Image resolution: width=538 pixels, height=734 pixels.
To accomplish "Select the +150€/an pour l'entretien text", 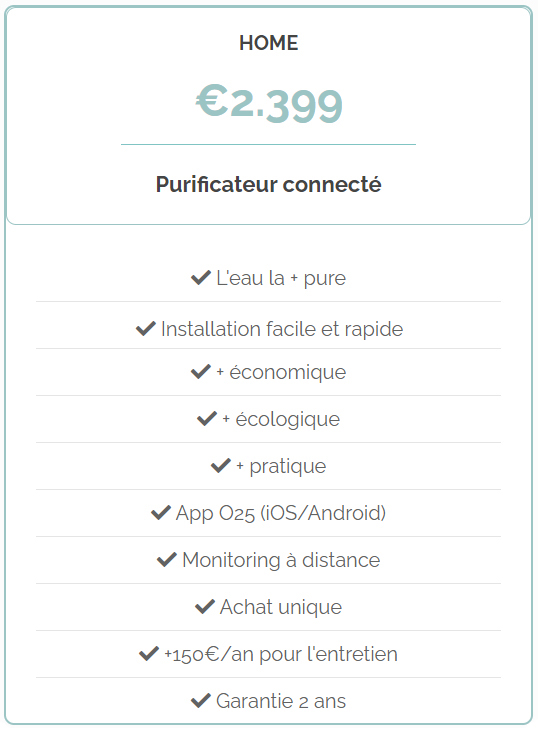I will coord(281,654).
